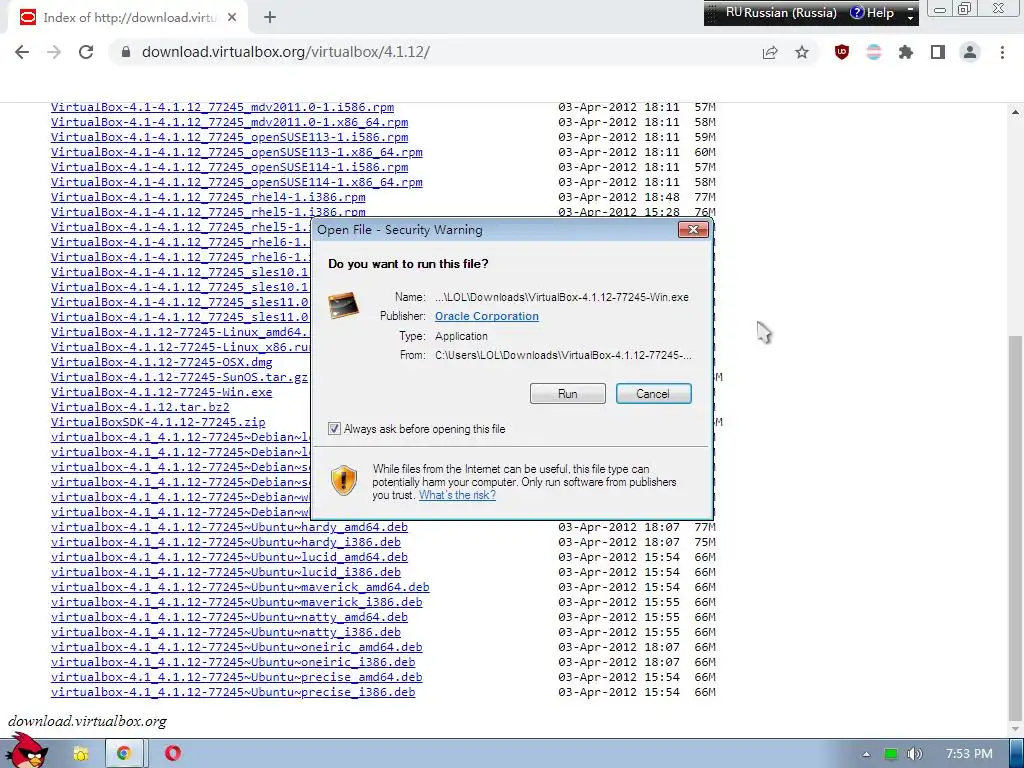This screenshot has height=768, width=1024.
Task: Open the openSUSE114-1.i586.rpm link
Action: pyautogui.click(x=229, y=167)
